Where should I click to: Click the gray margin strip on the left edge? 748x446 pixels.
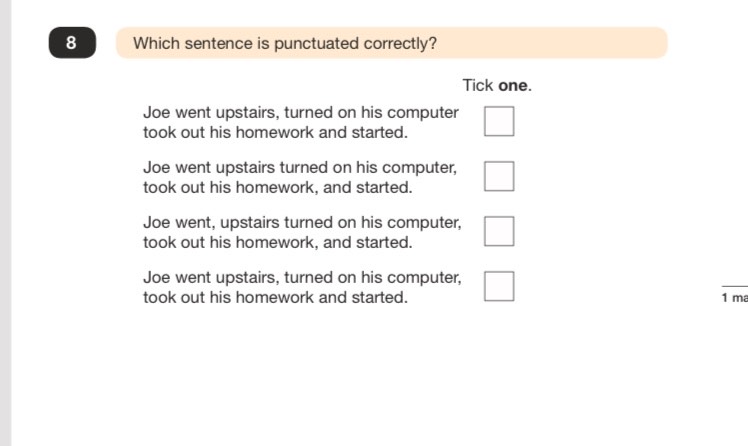pos(5,223)
